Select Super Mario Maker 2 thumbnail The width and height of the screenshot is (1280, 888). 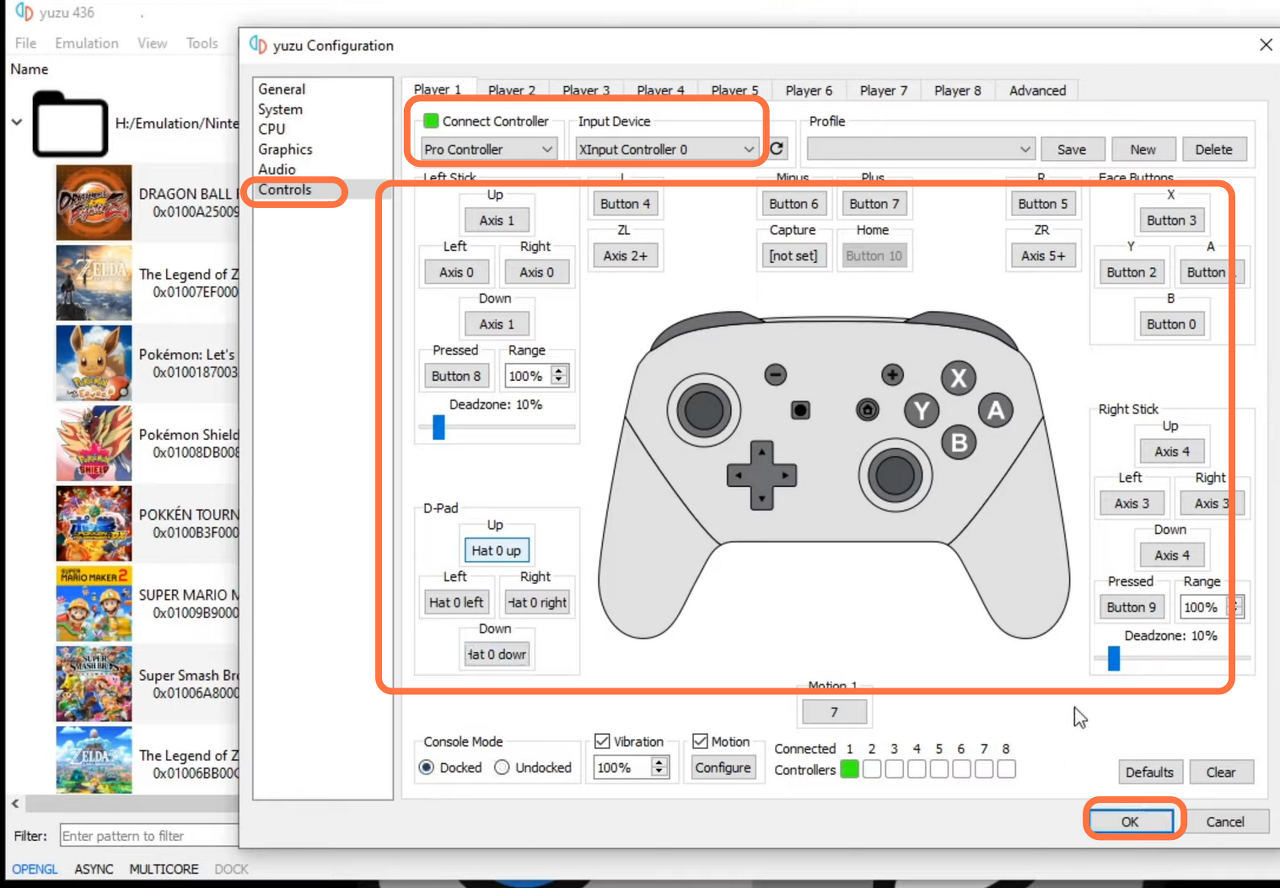point(94,603)
